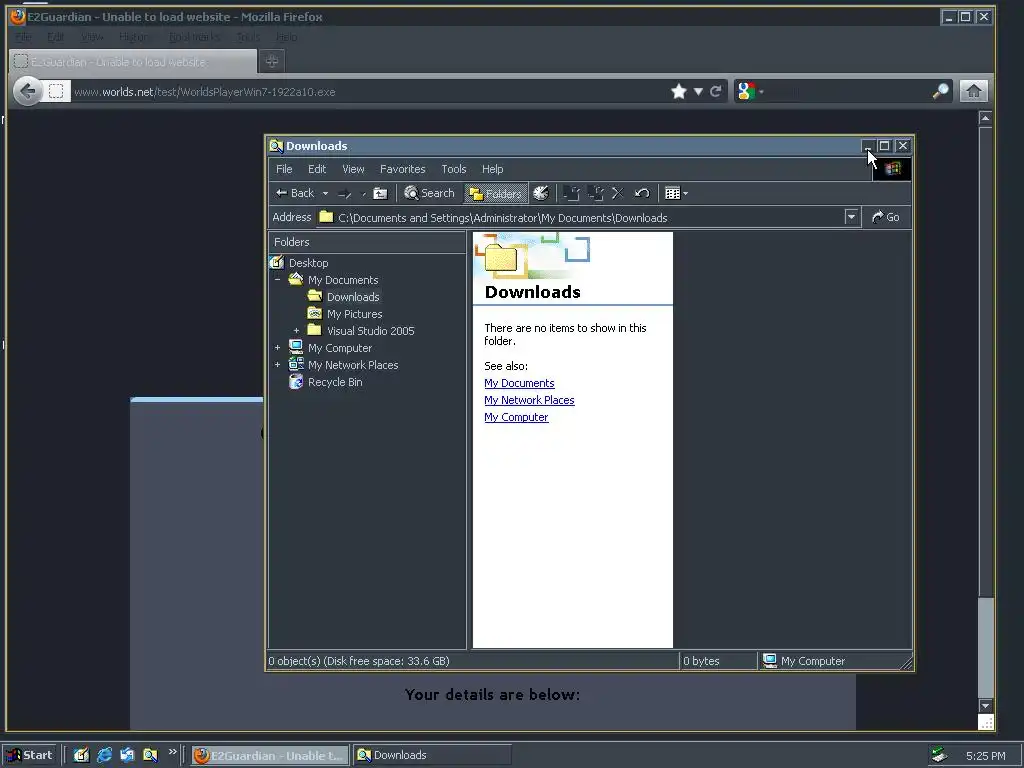Click the Firefox scrollbar up arrow
1024x768 pixels.
(x=985, y=118)
